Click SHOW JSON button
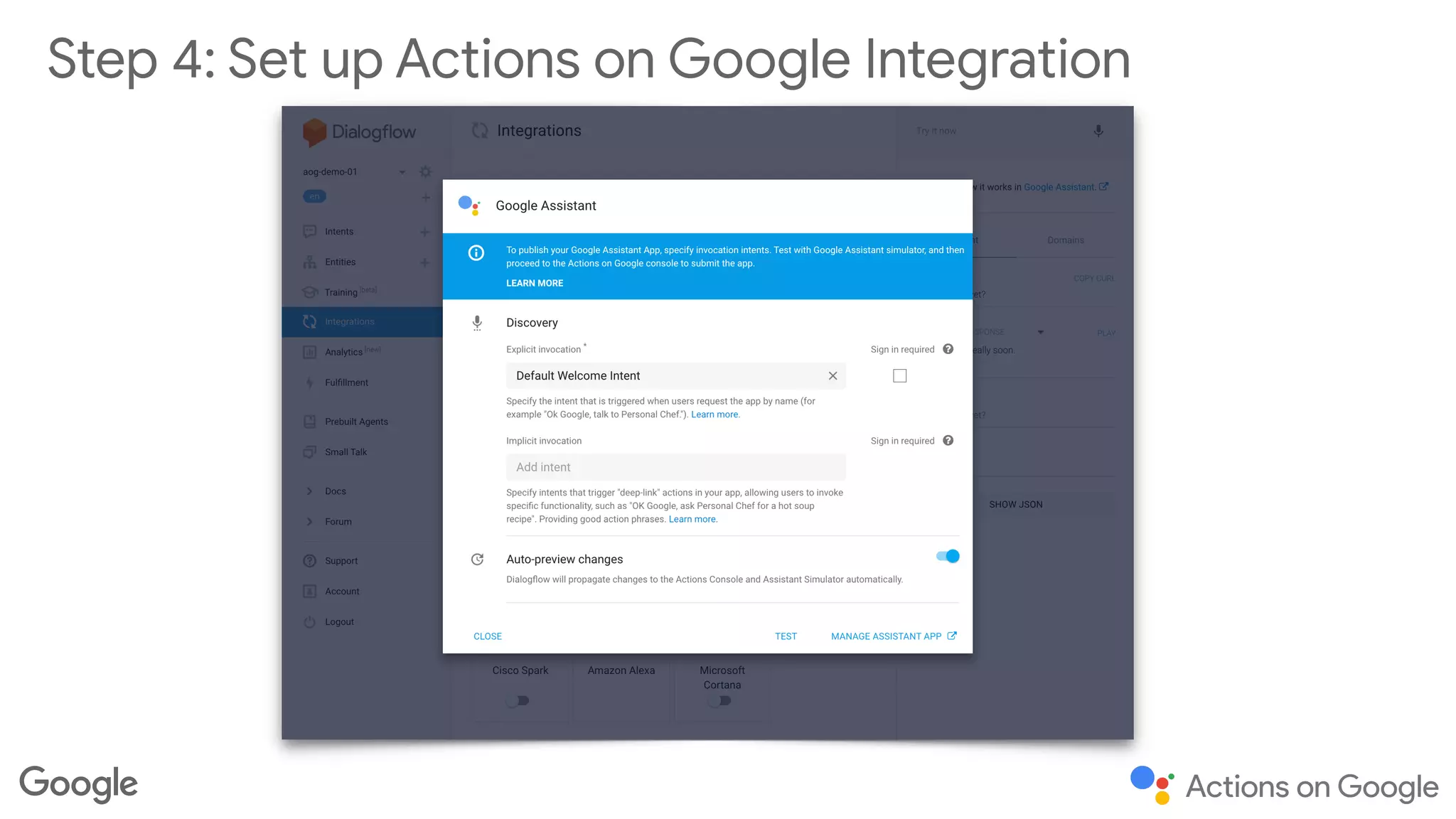Image resolution: width=1456 pixels, height=819 pixels. tap(1016, 504)
